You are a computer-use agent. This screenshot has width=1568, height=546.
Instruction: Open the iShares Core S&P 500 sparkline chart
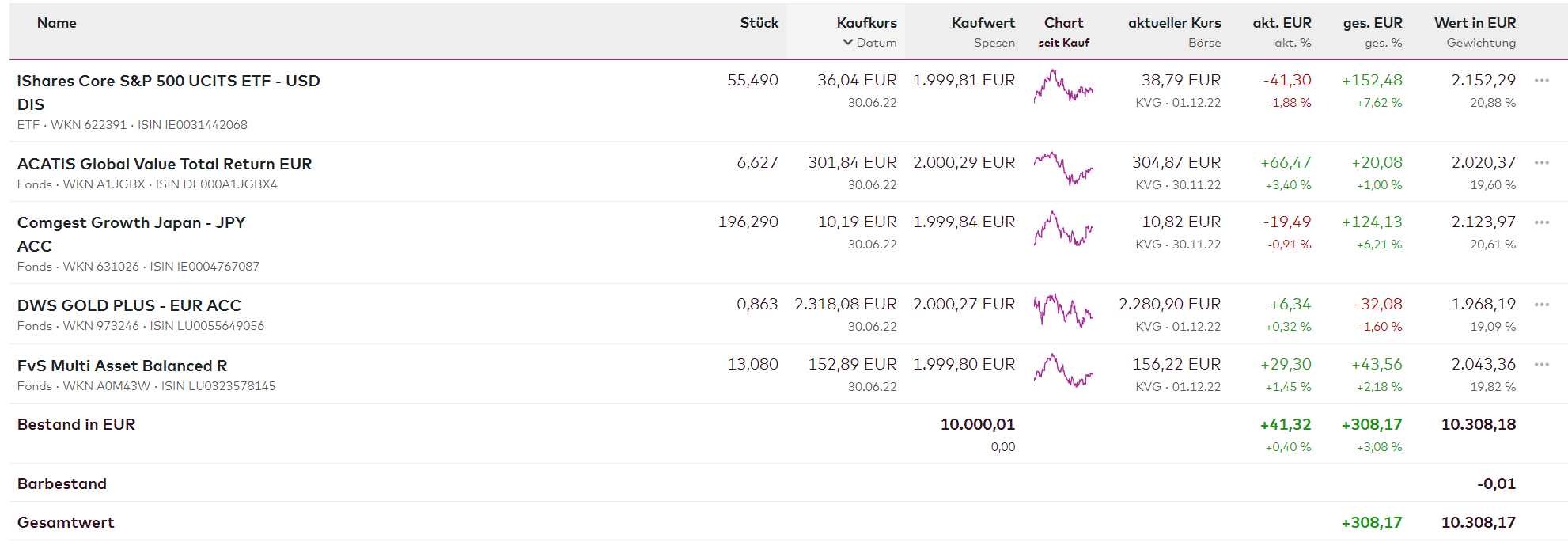click(x=1063, y=87)
